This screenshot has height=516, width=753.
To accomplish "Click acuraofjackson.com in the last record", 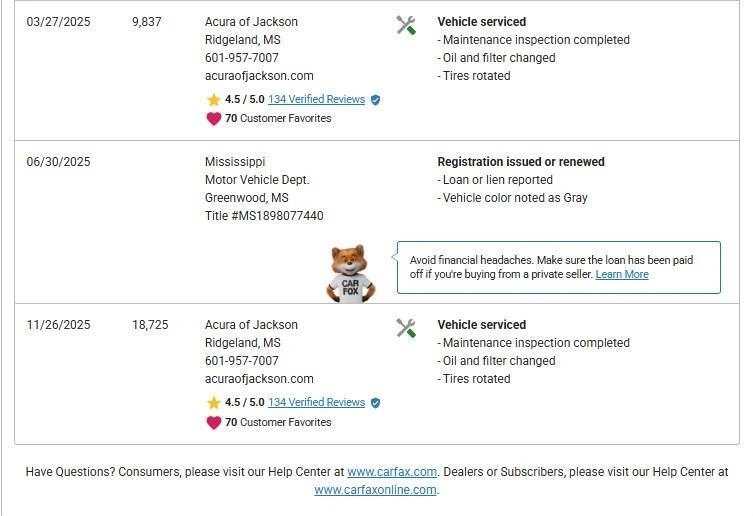I will 259,379.
